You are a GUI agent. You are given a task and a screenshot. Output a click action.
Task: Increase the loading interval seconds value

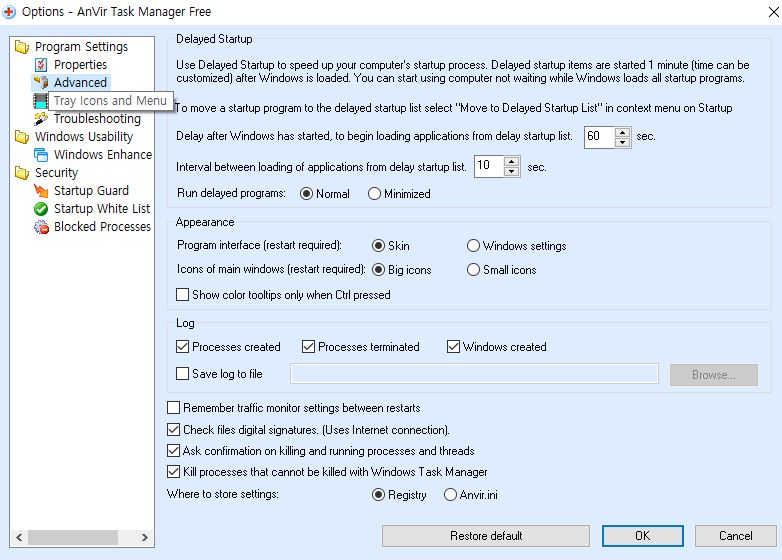coord(512,162)
